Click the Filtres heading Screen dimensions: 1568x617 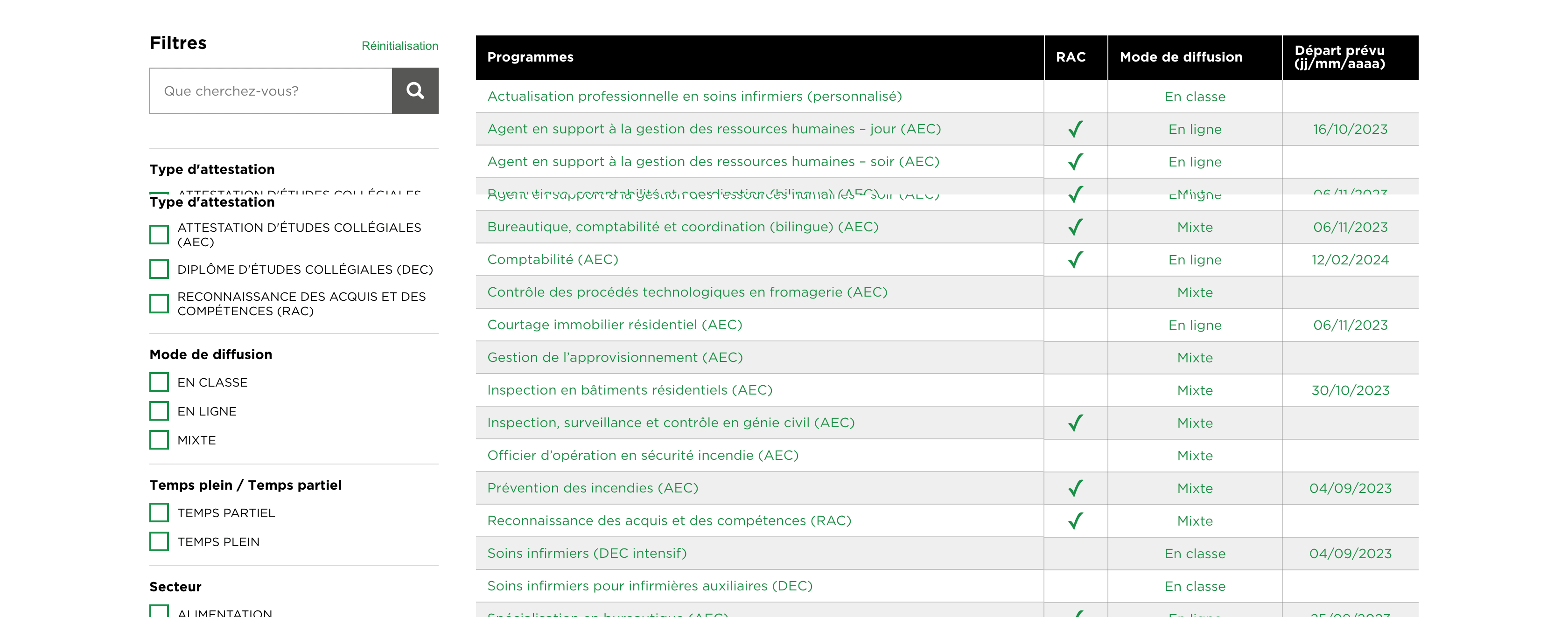(178, 42)
